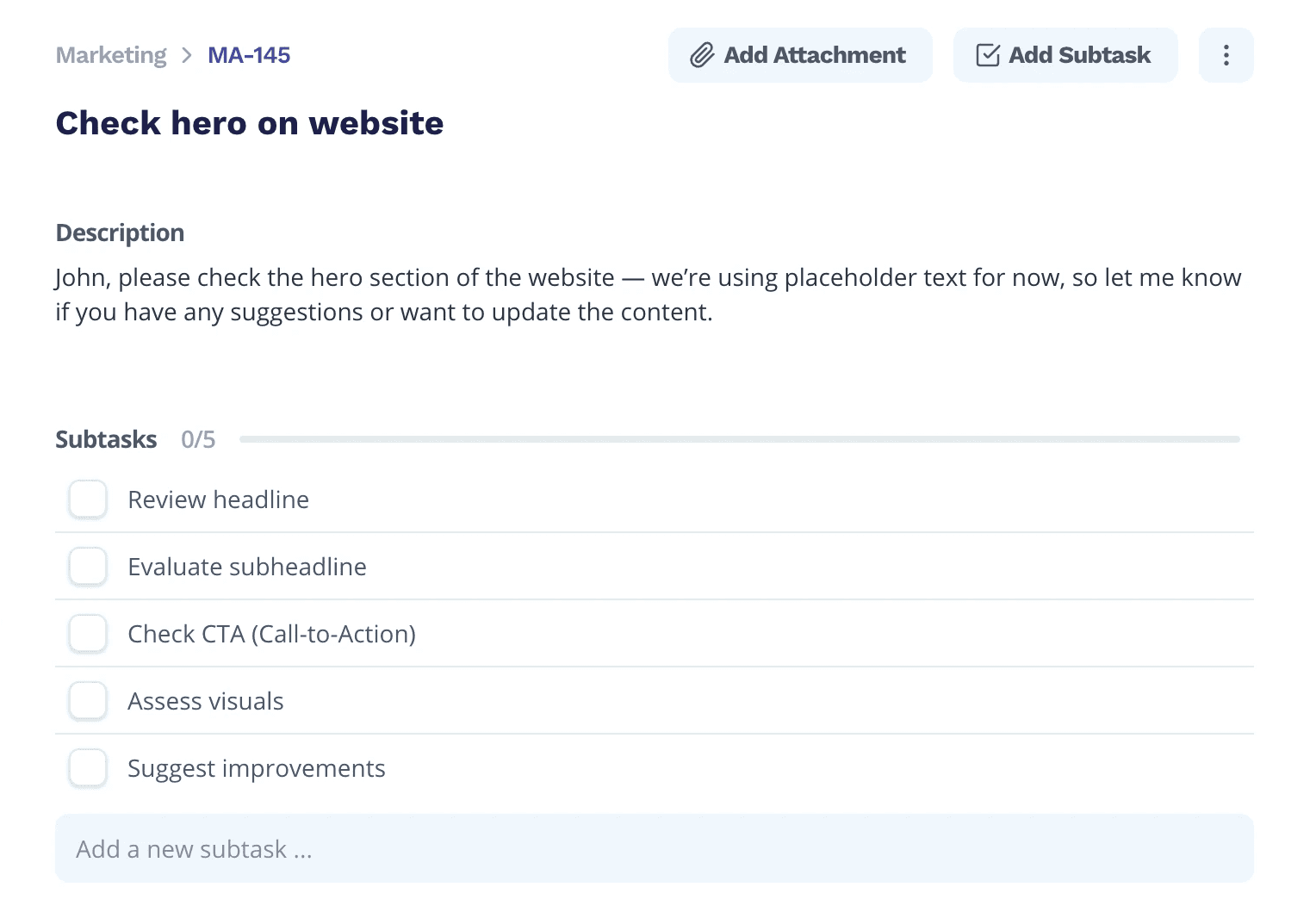The height and width of the screenshot is (912, 1316).
Task: Click the task title Check hero on website
Action: click(249, 122)
